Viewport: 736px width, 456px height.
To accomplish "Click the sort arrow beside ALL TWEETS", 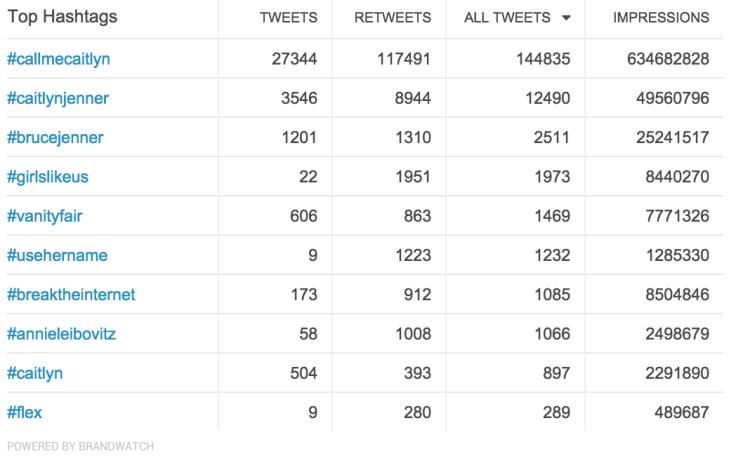I will (x=566, y=18).
